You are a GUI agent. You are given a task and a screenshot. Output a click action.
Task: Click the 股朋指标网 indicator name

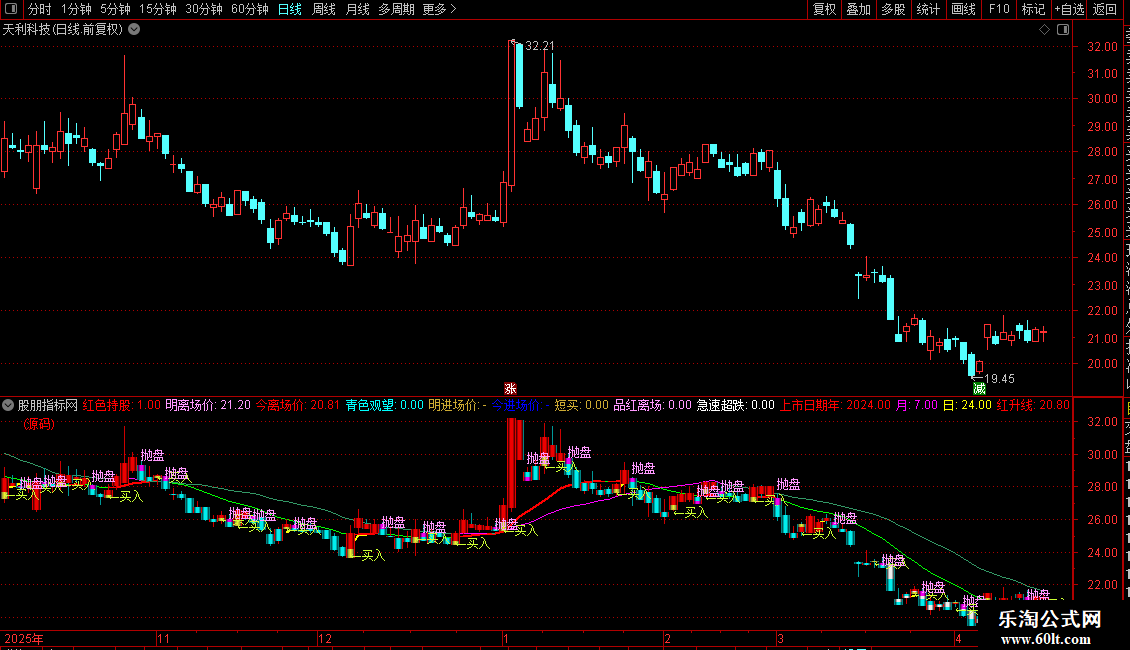[48, 405]
